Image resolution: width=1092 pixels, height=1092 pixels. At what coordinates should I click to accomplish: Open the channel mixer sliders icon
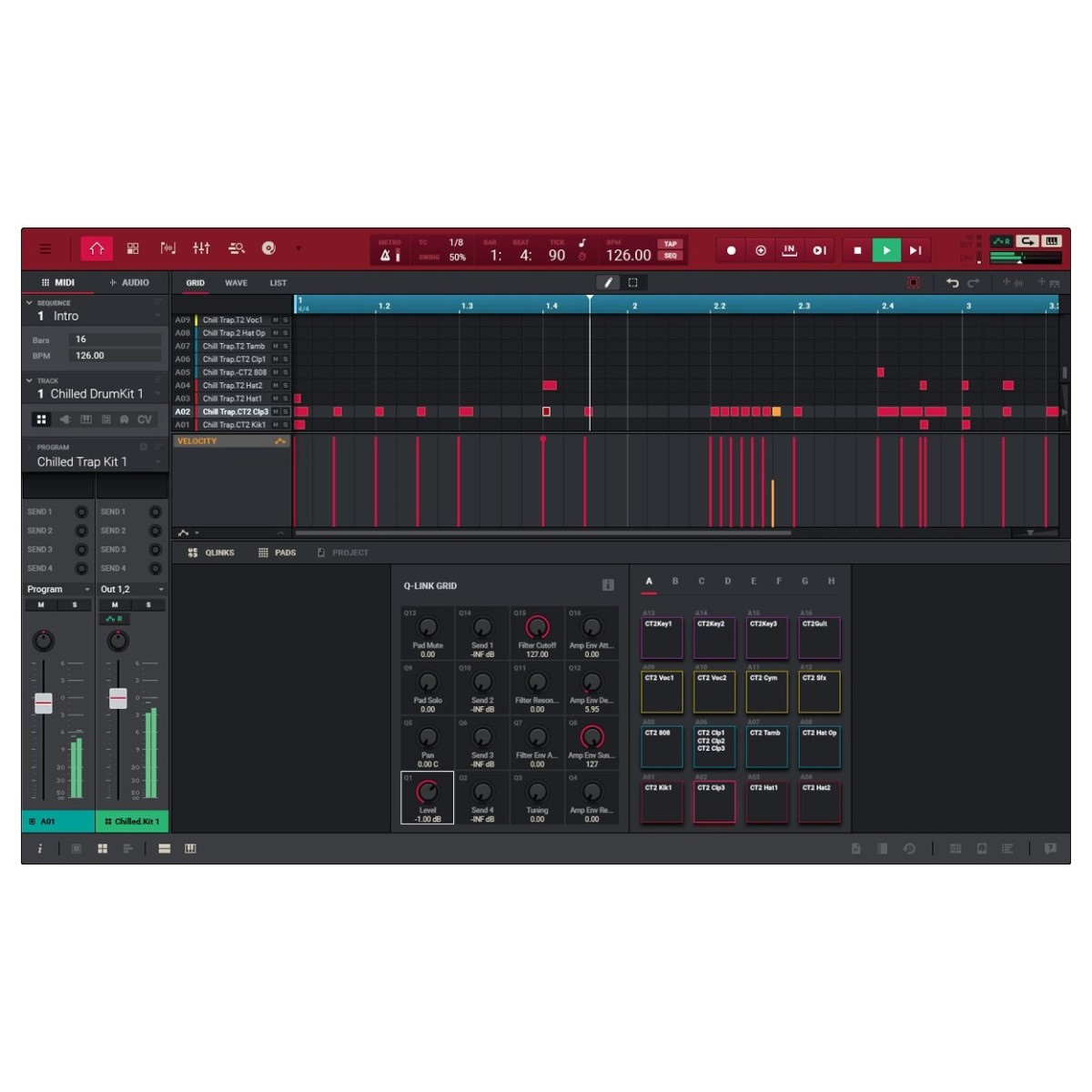(201, 248)
